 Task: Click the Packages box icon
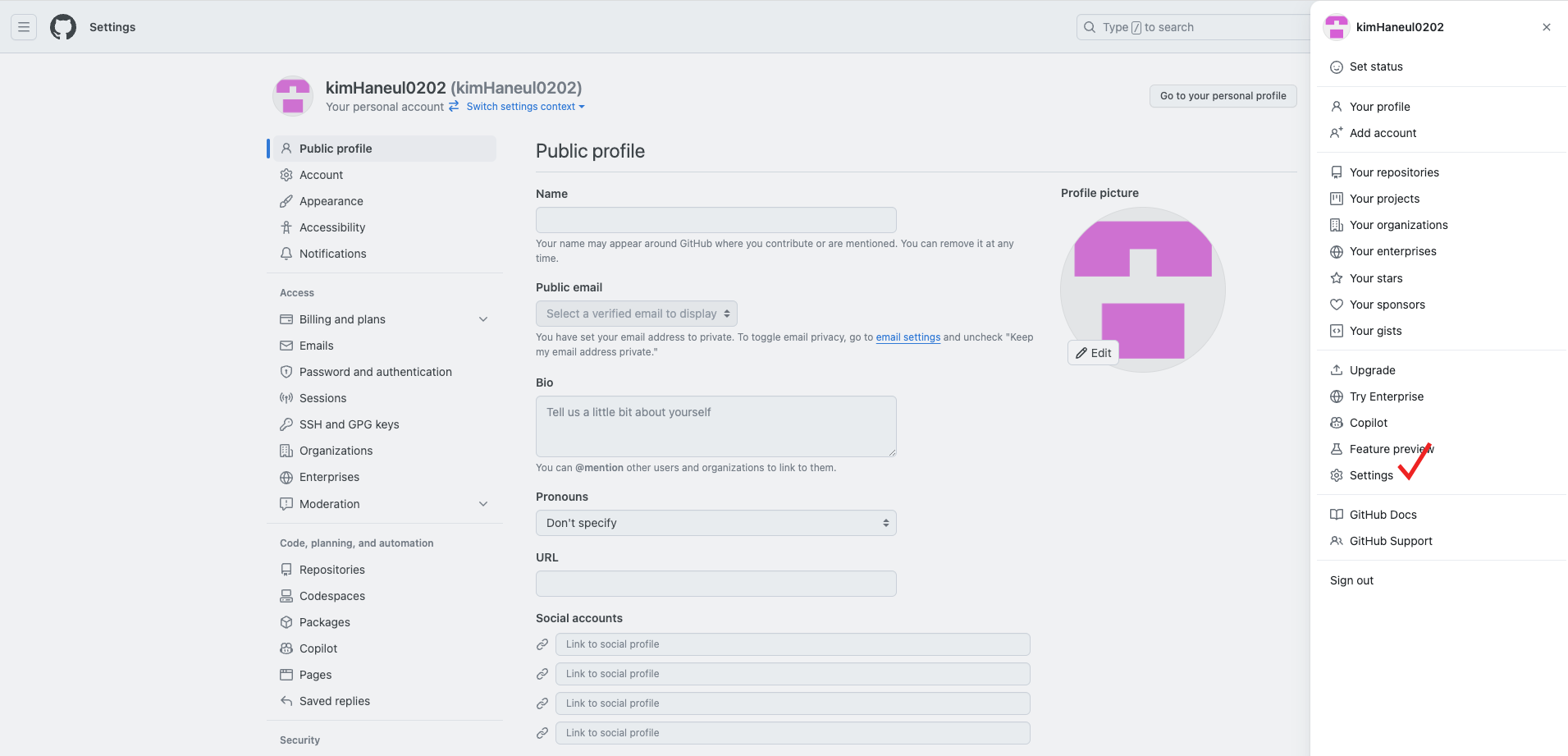[286, 622]
